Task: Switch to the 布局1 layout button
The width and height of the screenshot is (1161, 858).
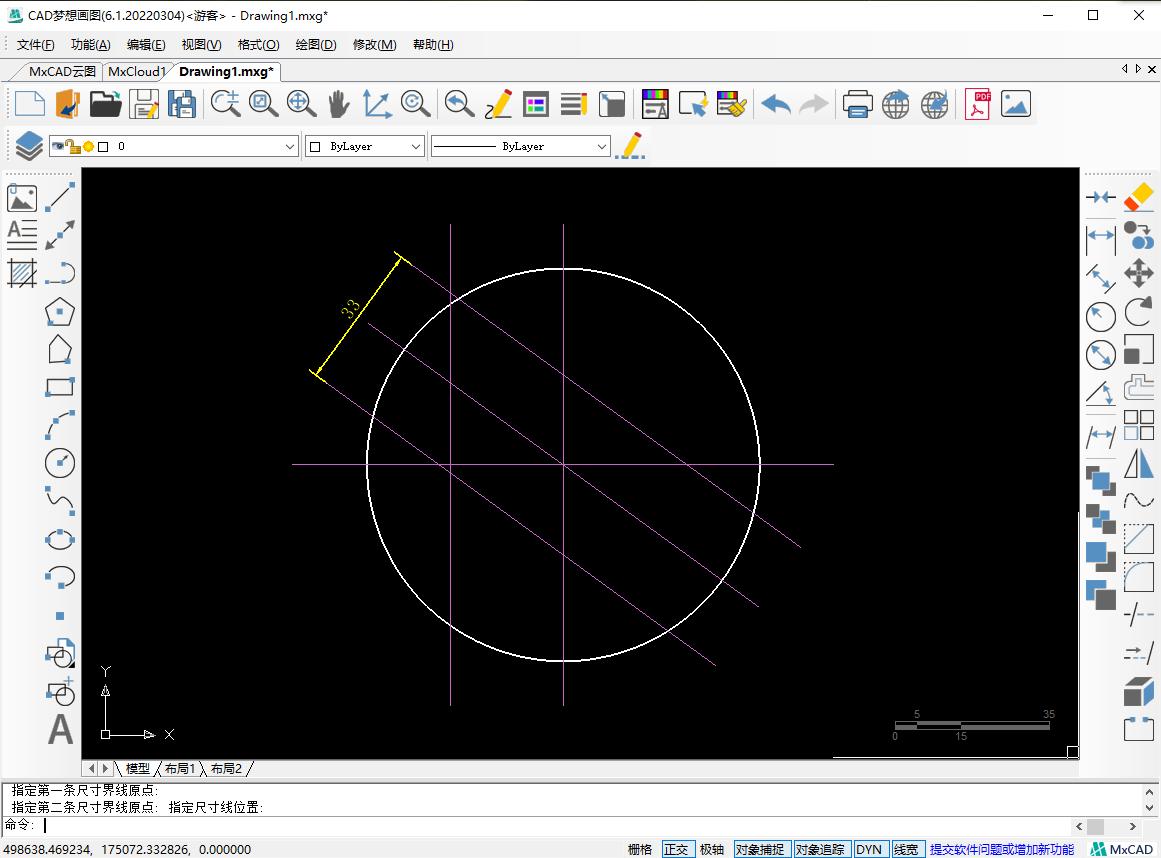Action: point(180,768)
